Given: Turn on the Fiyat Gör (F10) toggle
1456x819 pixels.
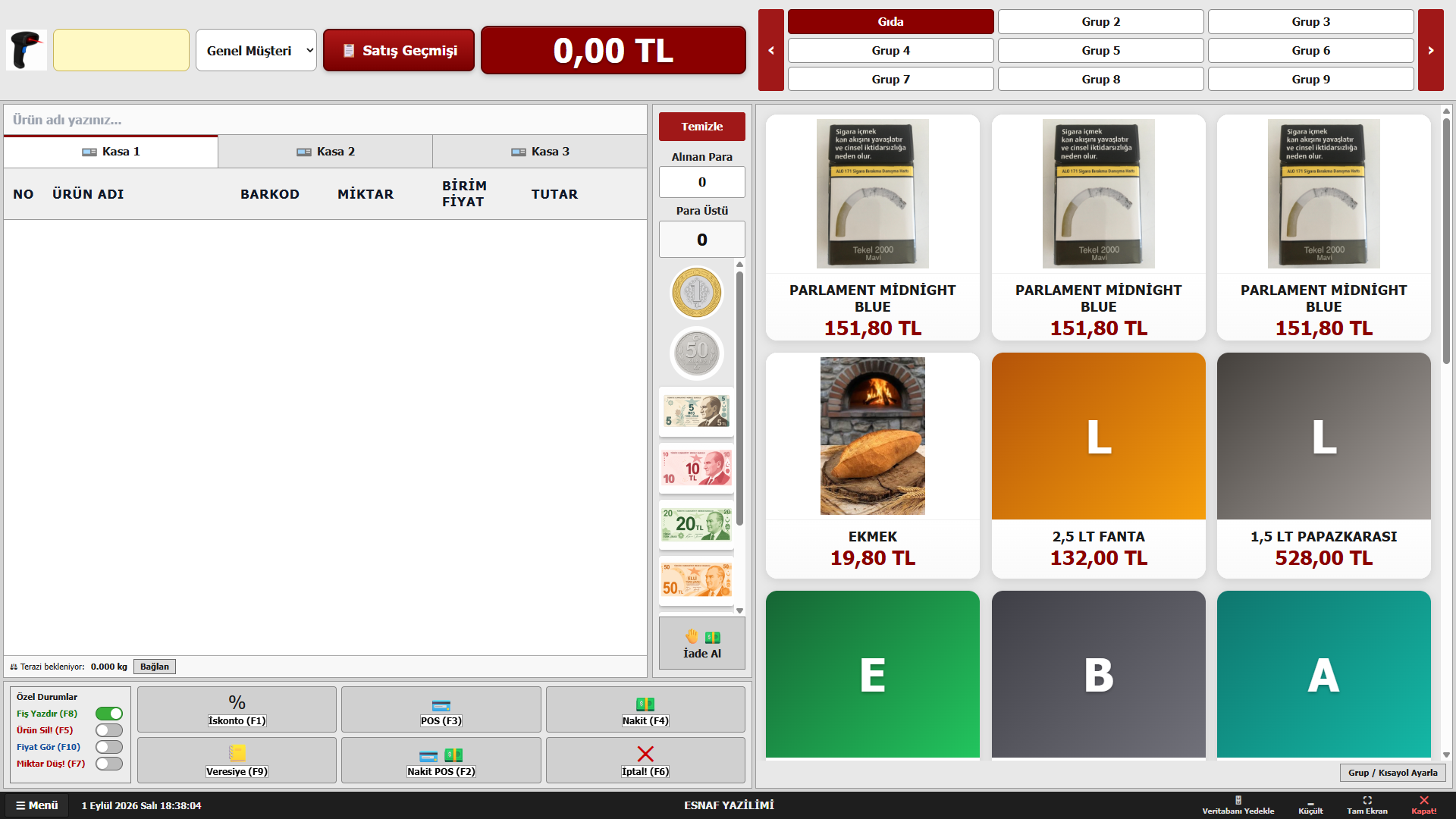Looking at the screenshot, I should pos(109,747).
